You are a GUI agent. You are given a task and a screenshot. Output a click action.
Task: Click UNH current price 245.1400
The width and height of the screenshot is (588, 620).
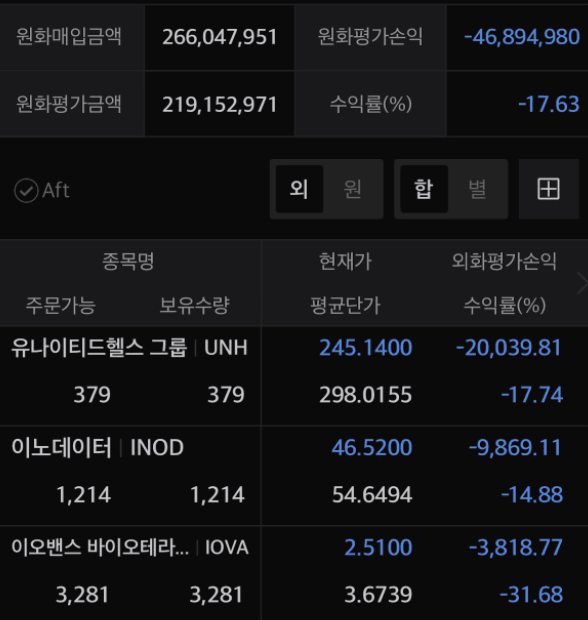pos(366,348)
